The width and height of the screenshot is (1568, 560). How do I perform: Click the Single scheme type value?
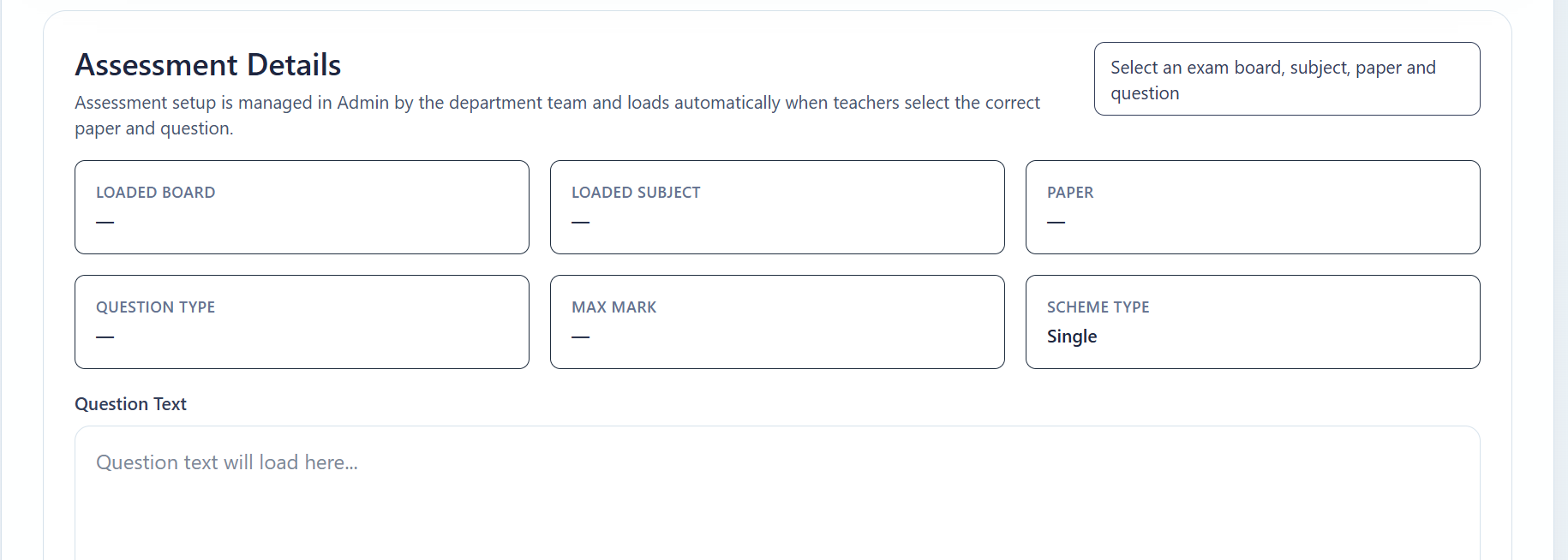point(1071,337)
